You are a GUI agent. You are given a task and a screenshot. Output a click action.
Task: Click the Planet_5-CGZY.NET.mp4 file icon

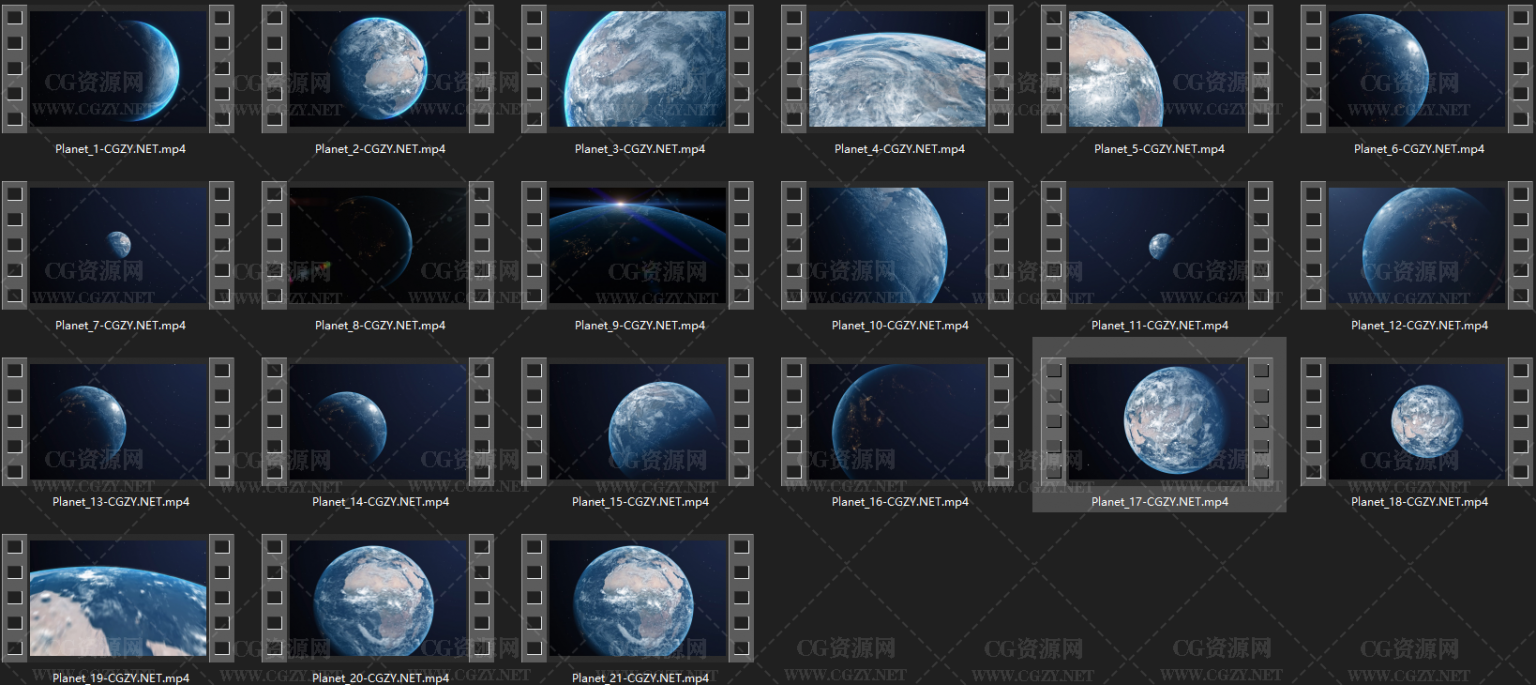[1157, 69]
